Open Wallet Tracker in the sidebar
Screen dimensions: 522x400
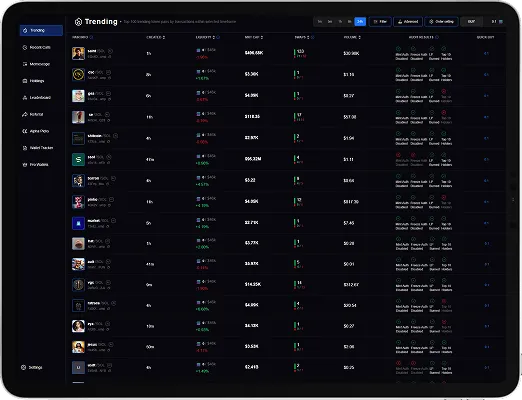click(38, 148)
